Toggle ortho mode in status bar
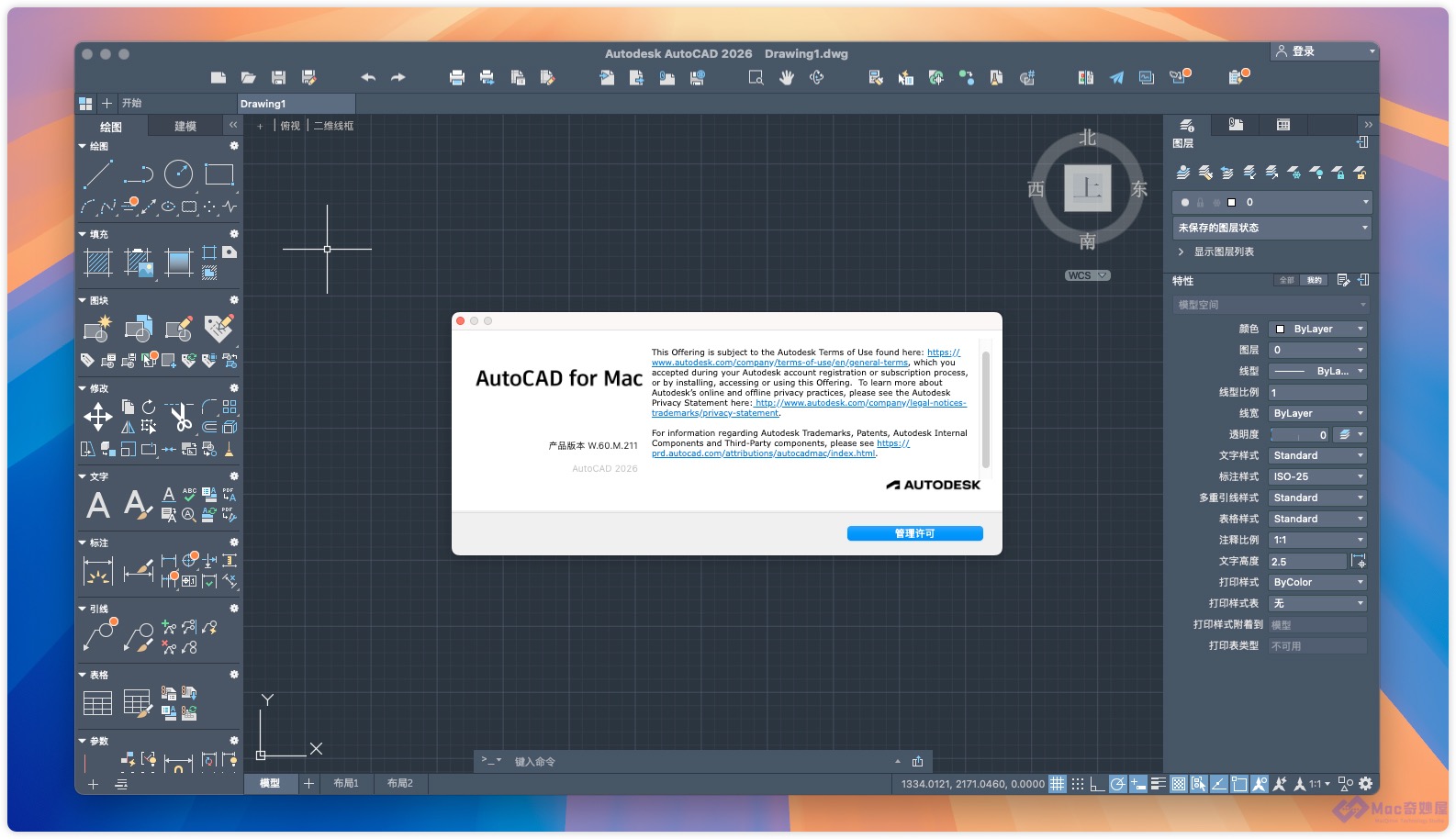 [x=1098, y=784]
